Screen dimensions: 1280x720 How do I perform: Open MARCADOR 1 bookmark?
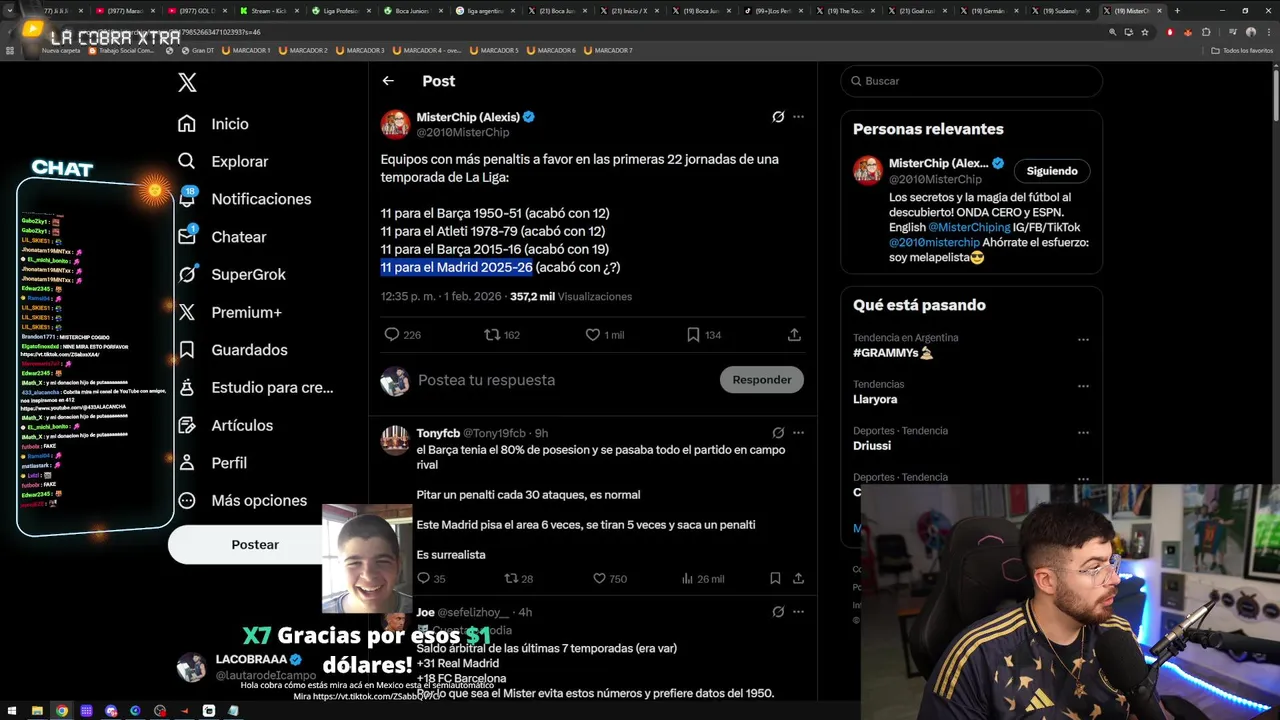tap(246, 50)
